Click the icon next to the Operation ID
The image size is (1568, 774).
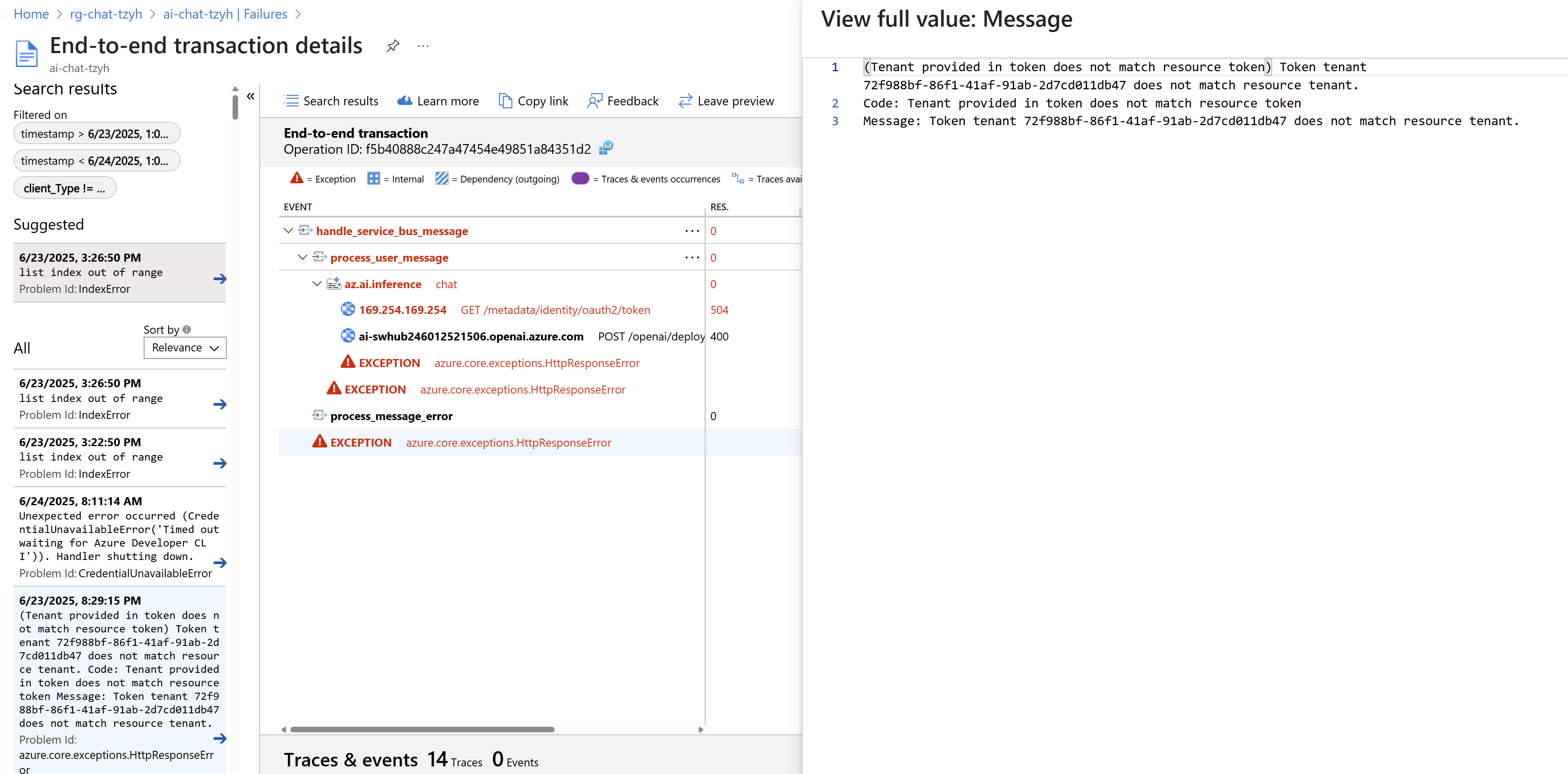(606, 148)
